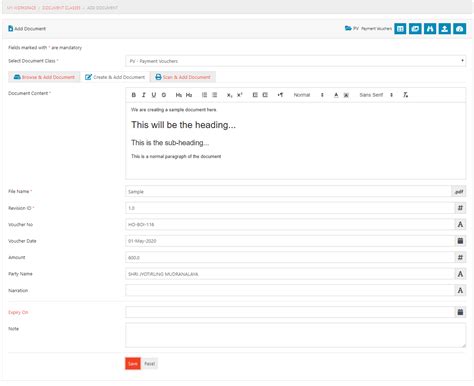The width and height of the screenshot is (474, 386).
Task: Apply superscript formatting
Action: point(240,95)
